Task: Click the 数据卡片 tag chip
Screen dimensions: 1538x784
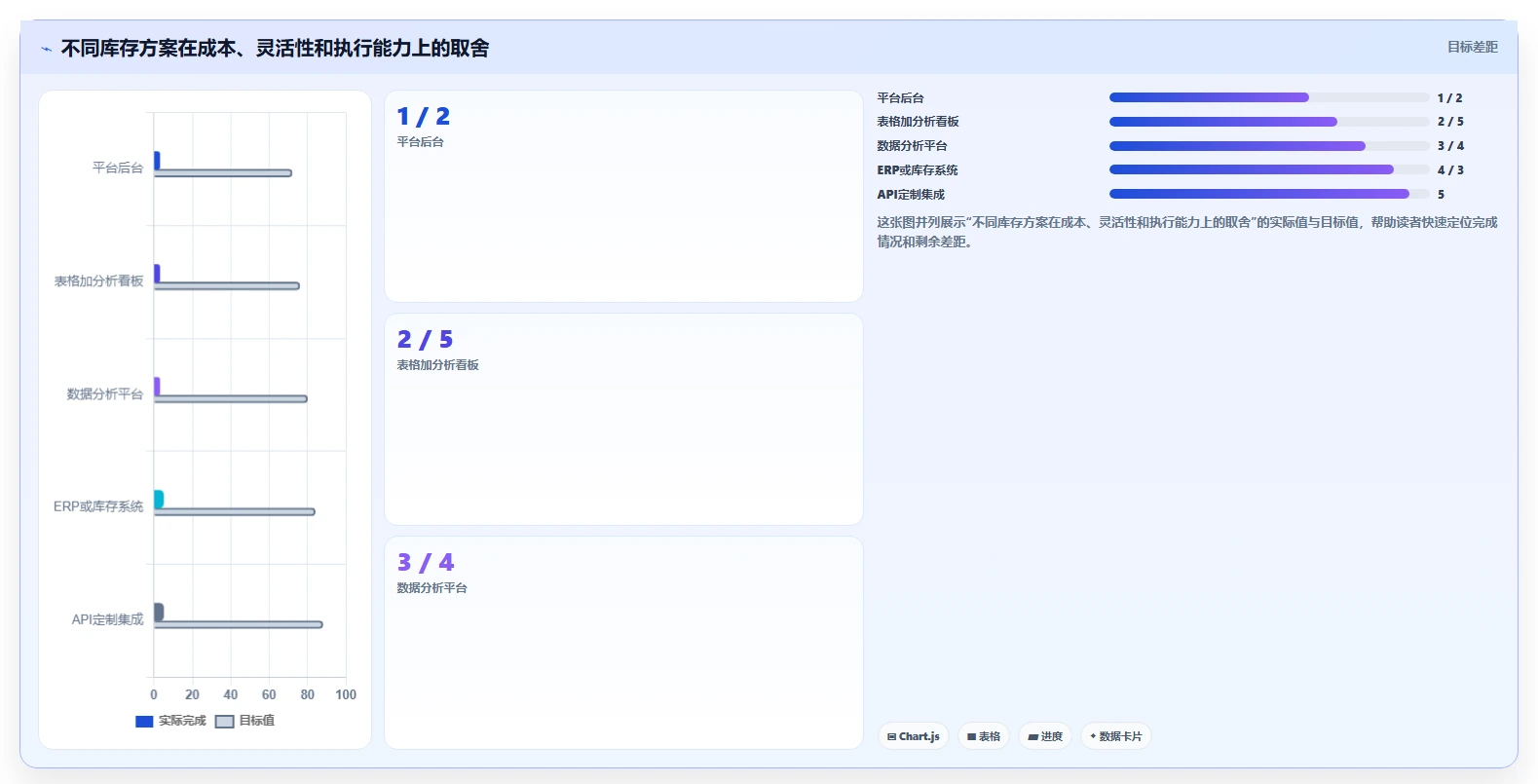Action: [x=1116, y=736]
